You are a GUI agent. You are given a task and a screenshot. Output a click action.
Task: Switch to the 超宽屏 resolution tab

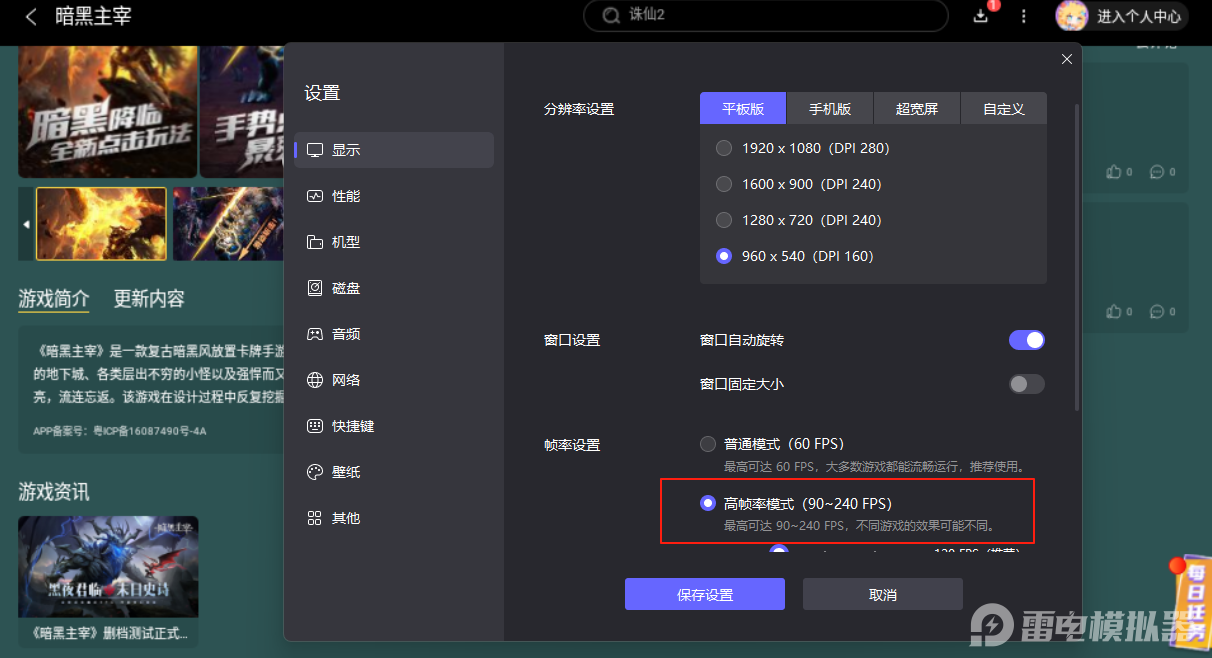pyautogui.click(x=917, y=108)
